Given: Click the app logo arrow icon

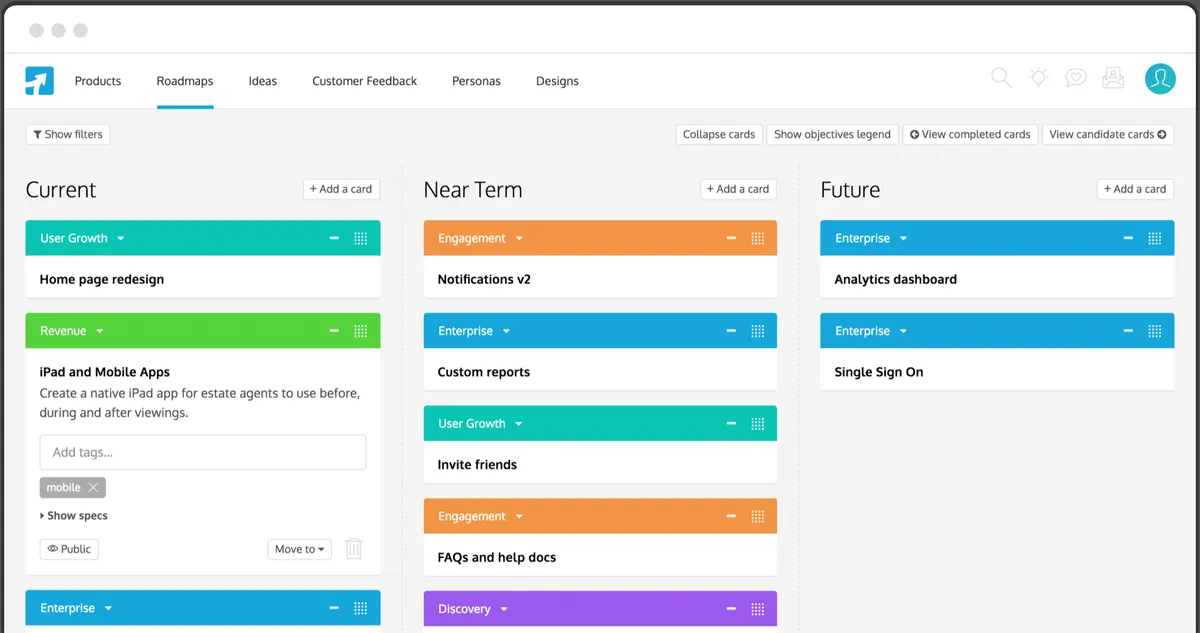Looking at the screenshot, I should [x=40, y=81].
